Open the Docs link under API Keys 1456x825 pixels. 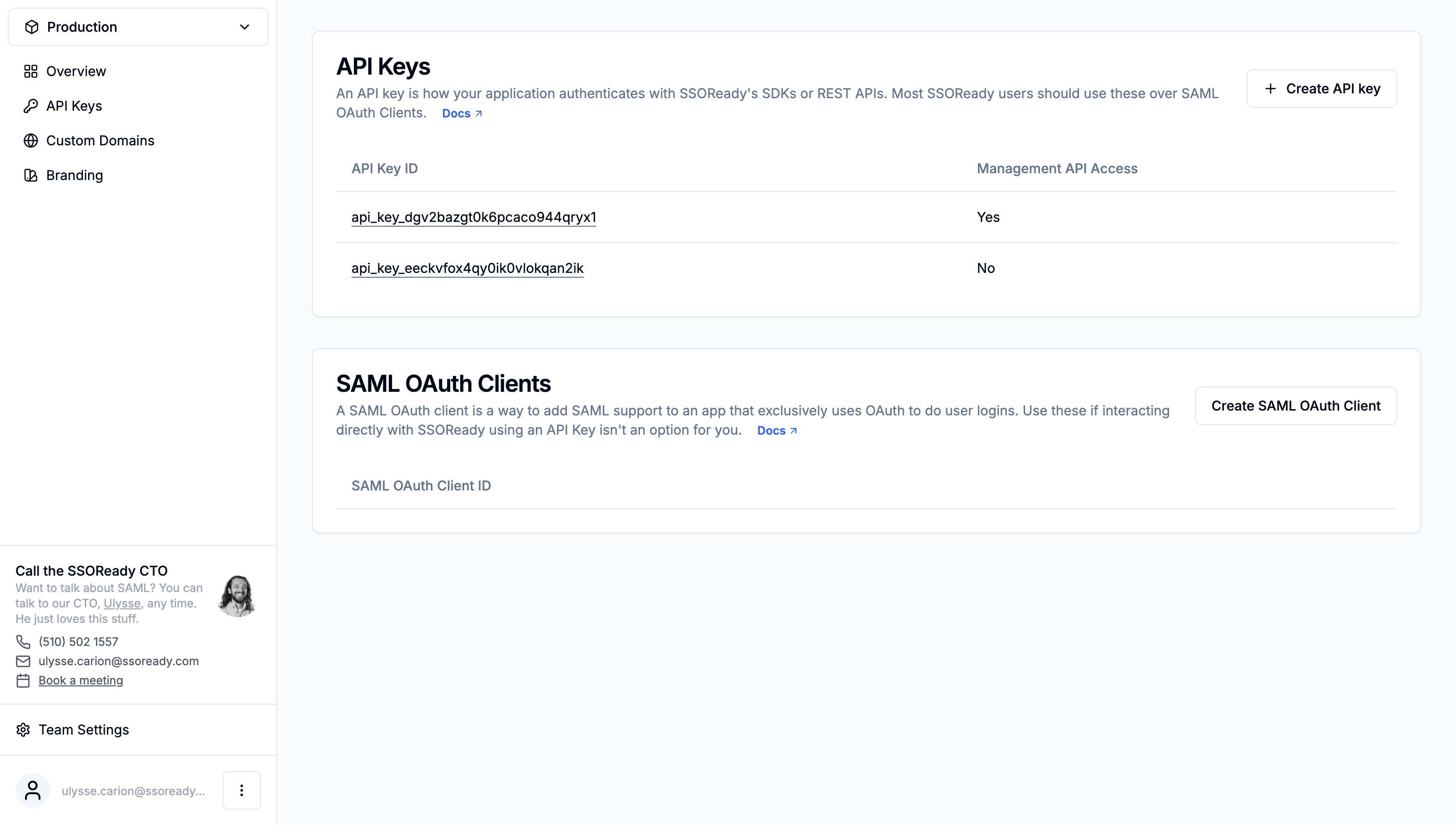462,113
